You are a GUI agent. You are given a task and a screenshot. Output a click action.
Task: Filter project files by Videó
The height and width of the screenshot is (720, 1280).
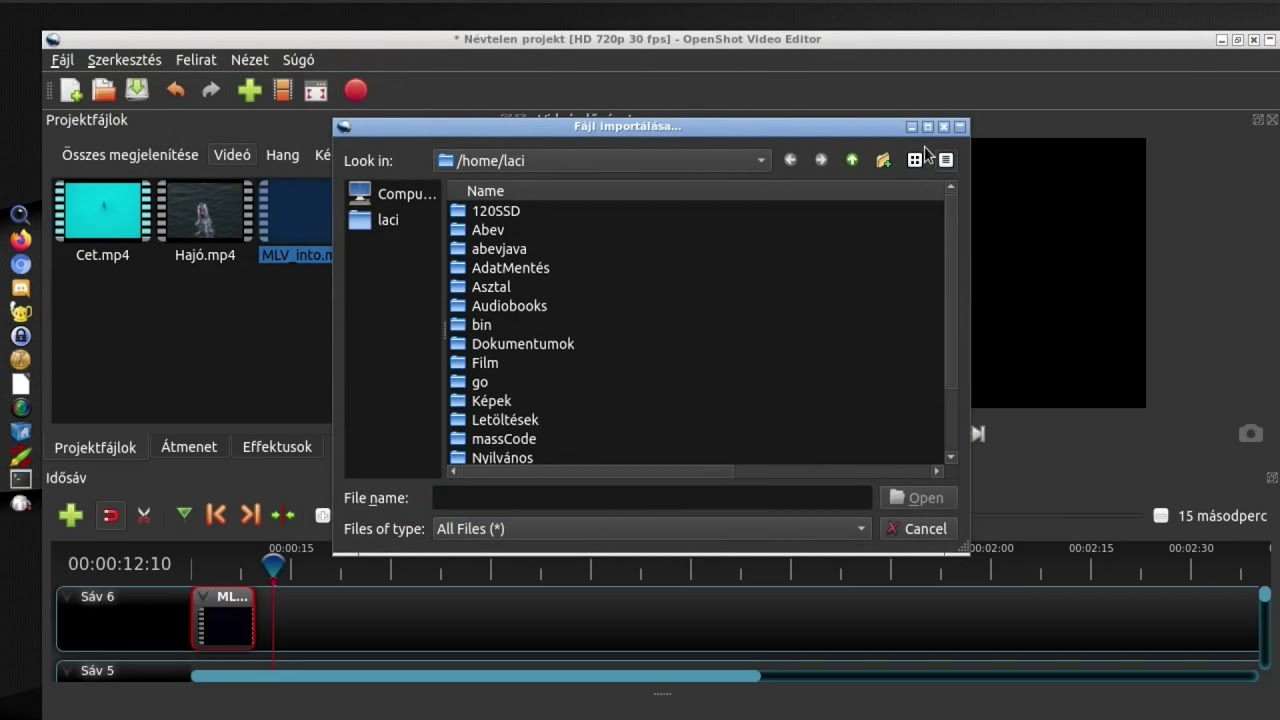[x=232, y=155]
